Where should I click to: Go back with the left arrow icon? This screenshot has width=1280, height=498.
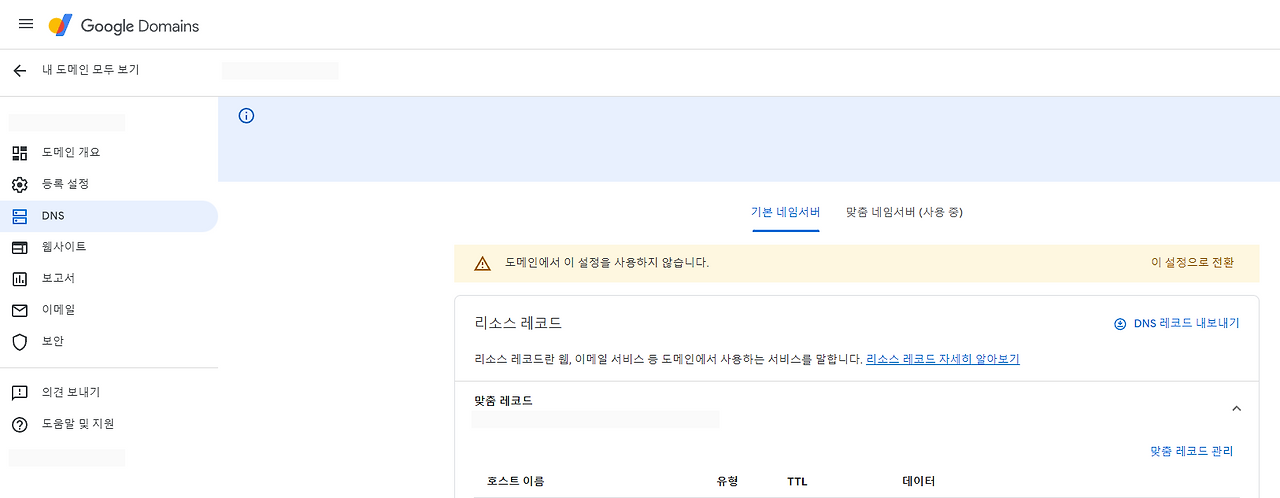click(20, 71)
